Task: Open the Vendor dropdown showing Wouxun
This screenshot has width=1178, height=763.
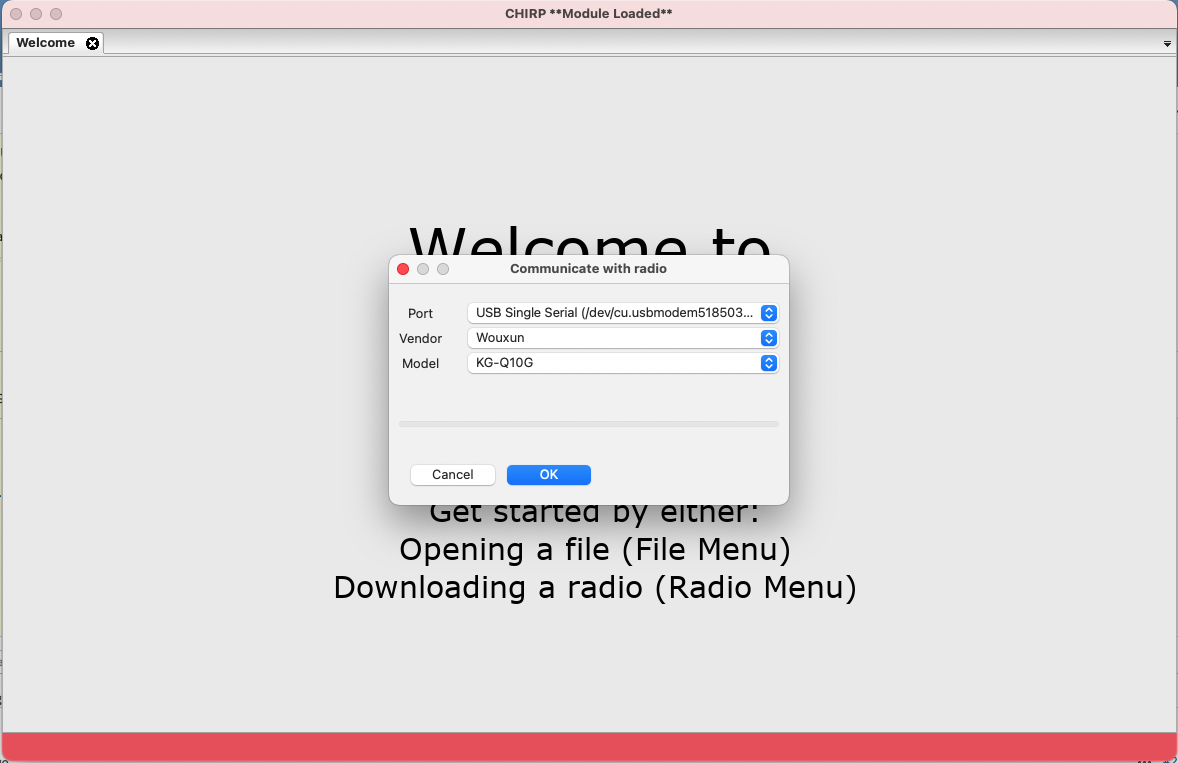Action: pyautogui.click(x=623, y=338)
